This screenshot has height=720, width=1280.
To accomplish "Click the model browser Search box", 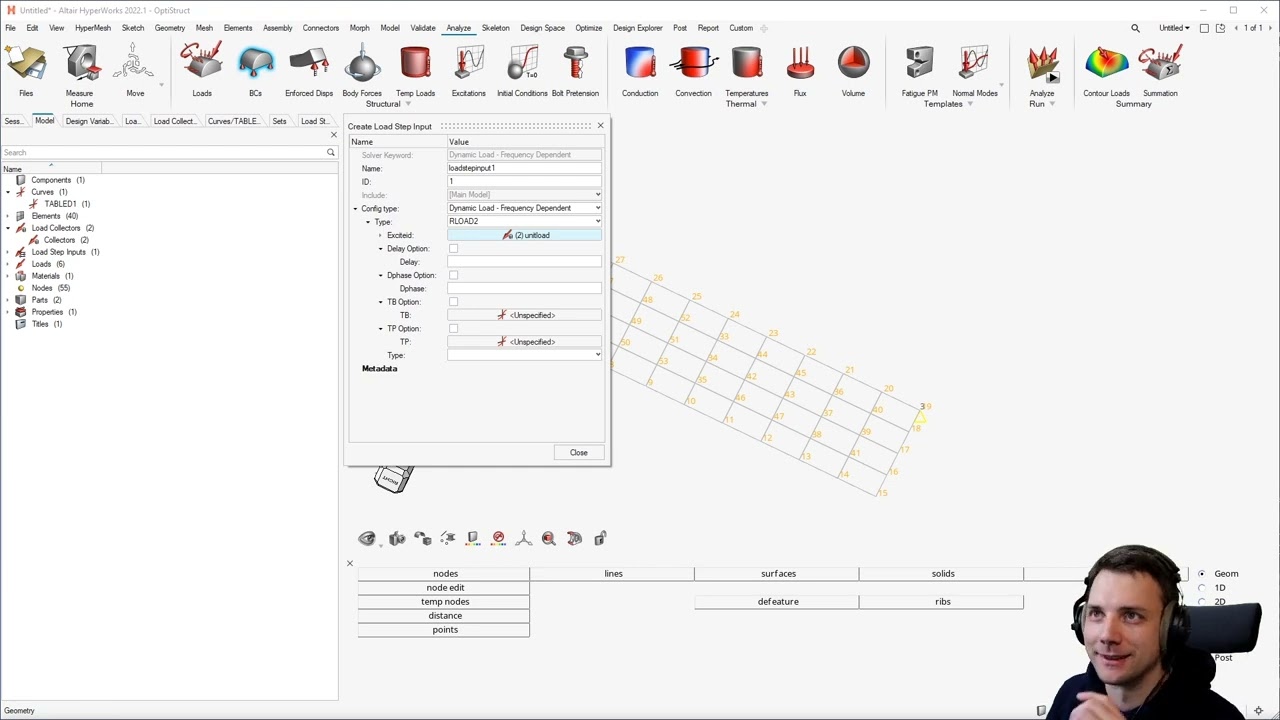I will point(163,152).
